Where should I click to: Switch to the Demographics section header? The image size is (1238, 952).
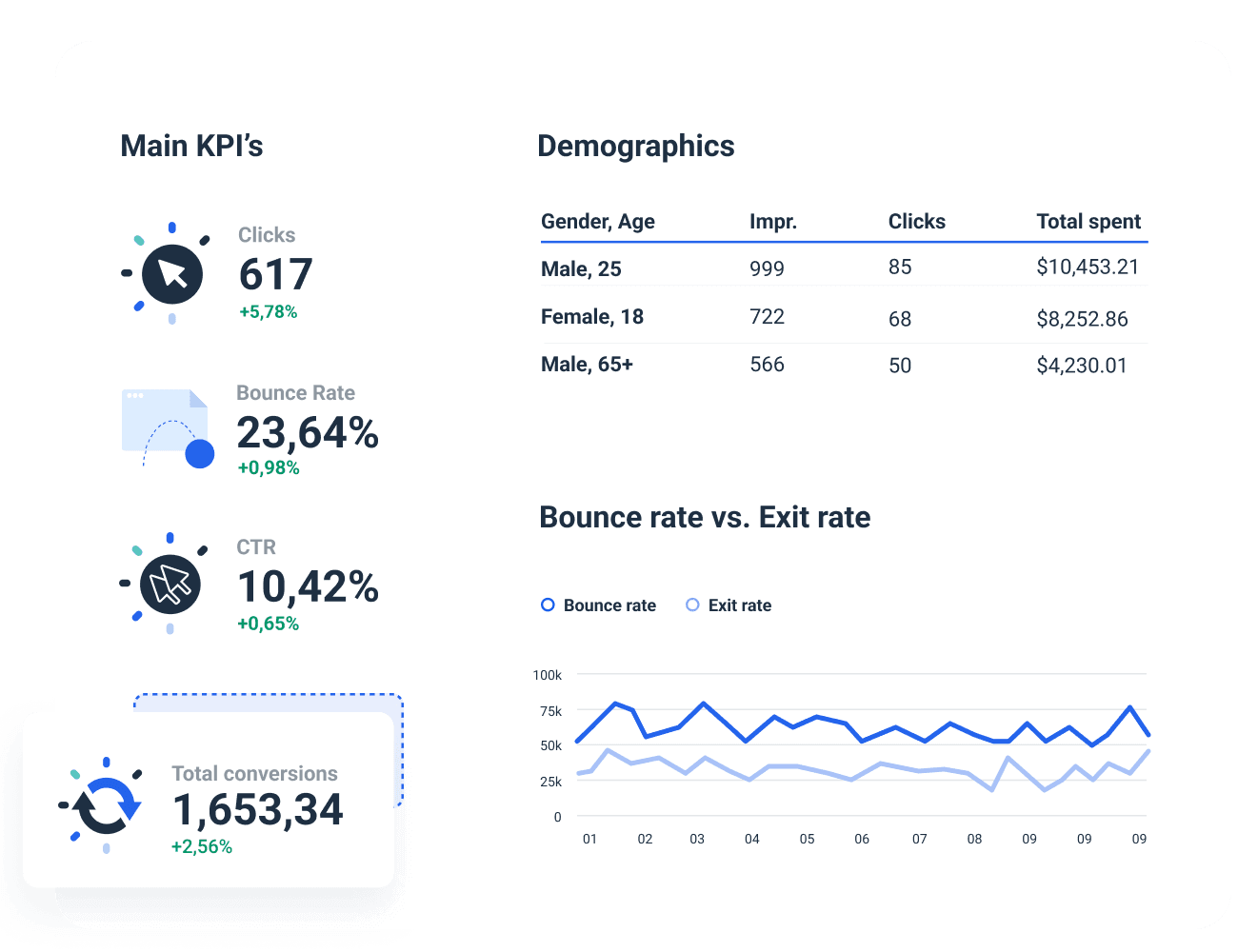[635, 146]
